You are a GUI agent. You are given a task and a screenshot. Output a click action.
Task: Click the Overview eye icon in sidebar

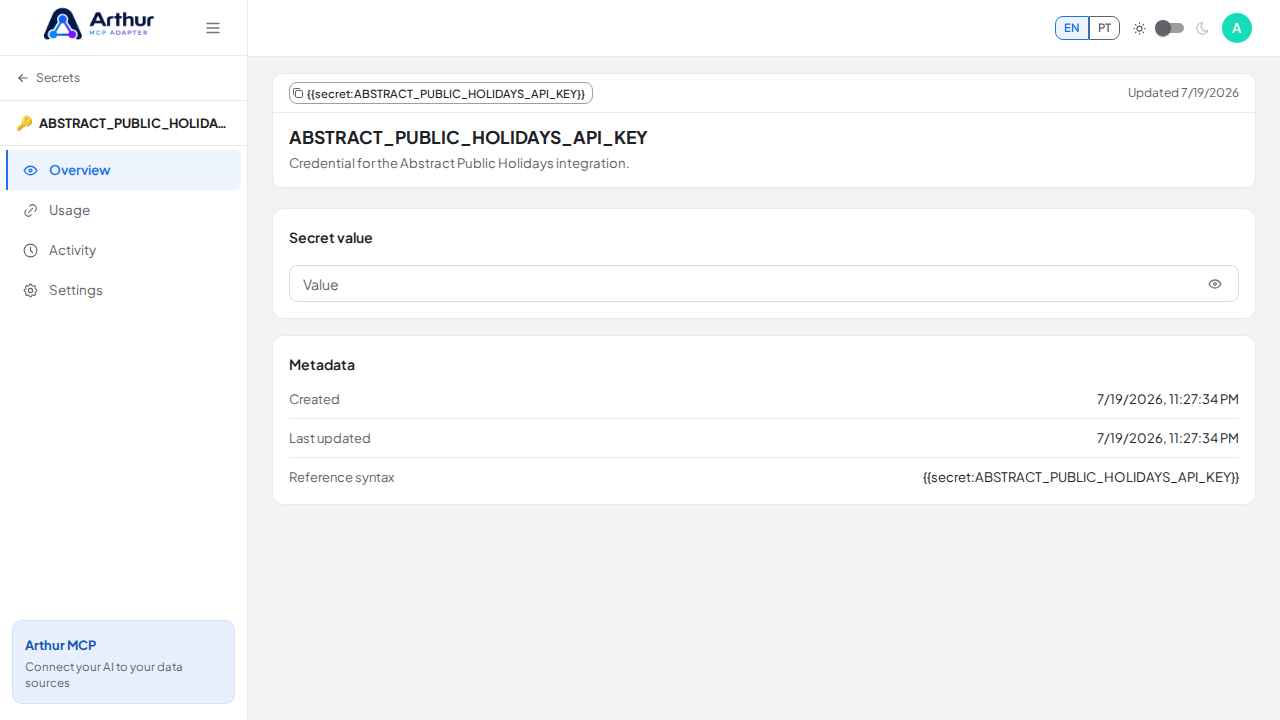[30, 170]
